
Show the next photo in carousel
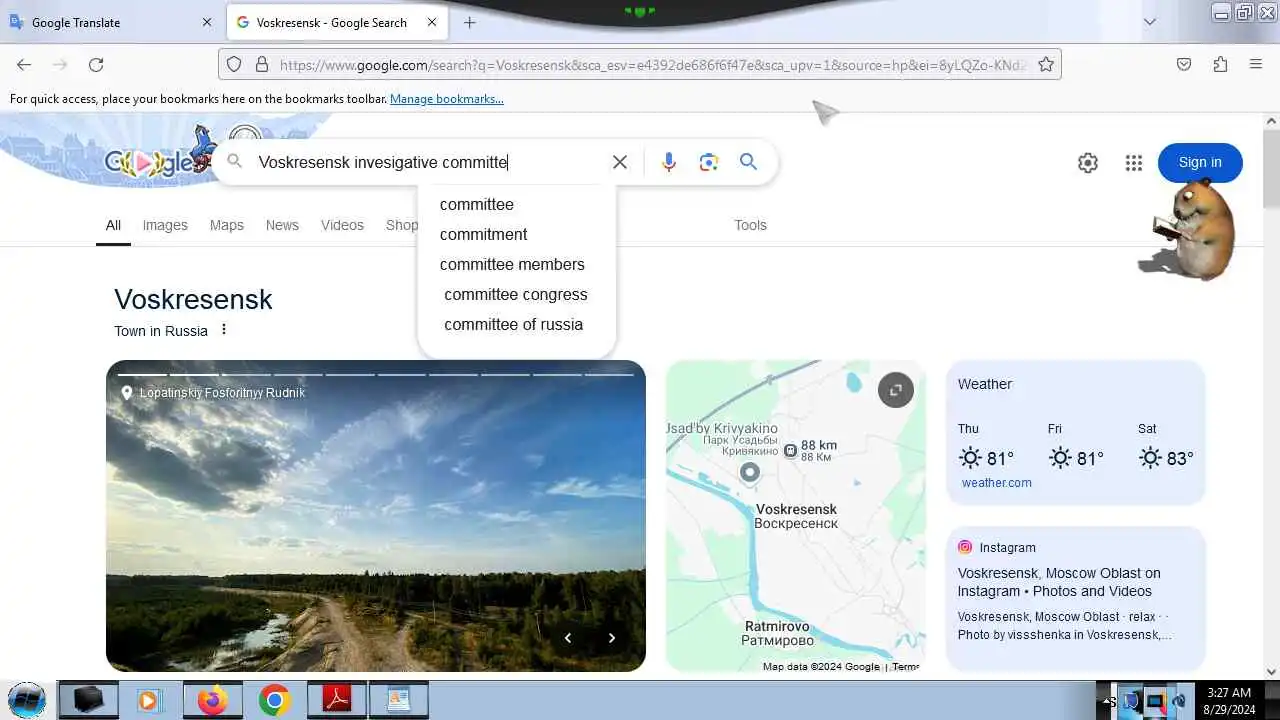(x=612, y=638)
